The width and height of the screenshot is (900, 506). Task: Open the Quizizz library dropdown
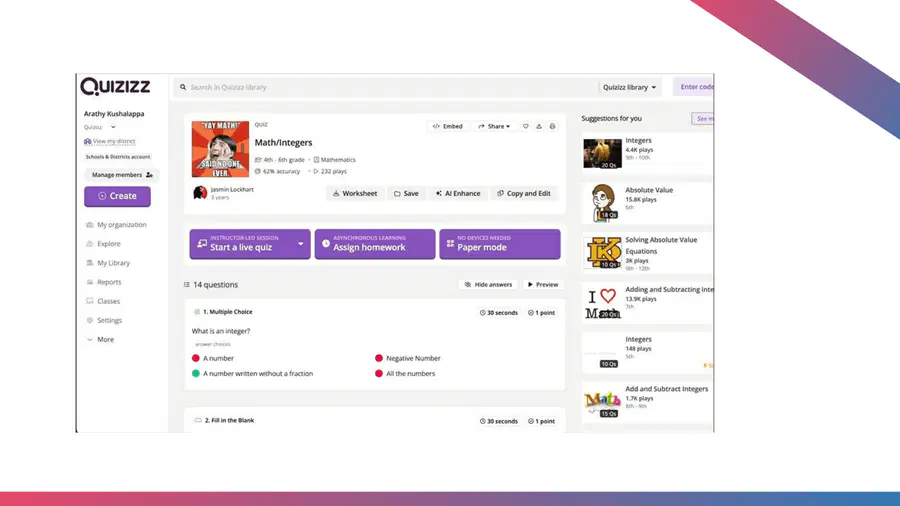(629, 87)
